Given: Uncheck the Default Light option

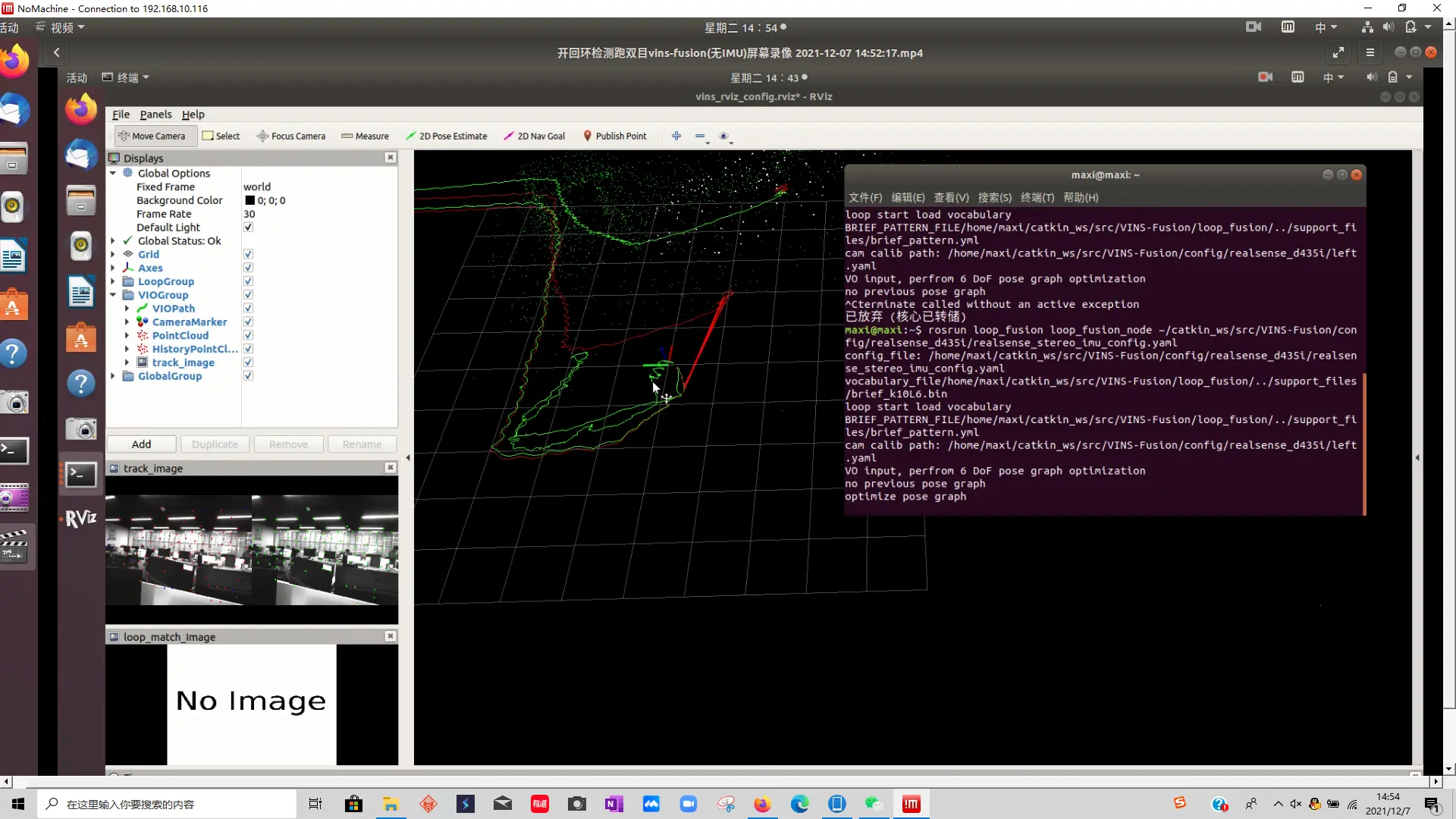Looking at the screenshot, I should (x=248, y=227).
